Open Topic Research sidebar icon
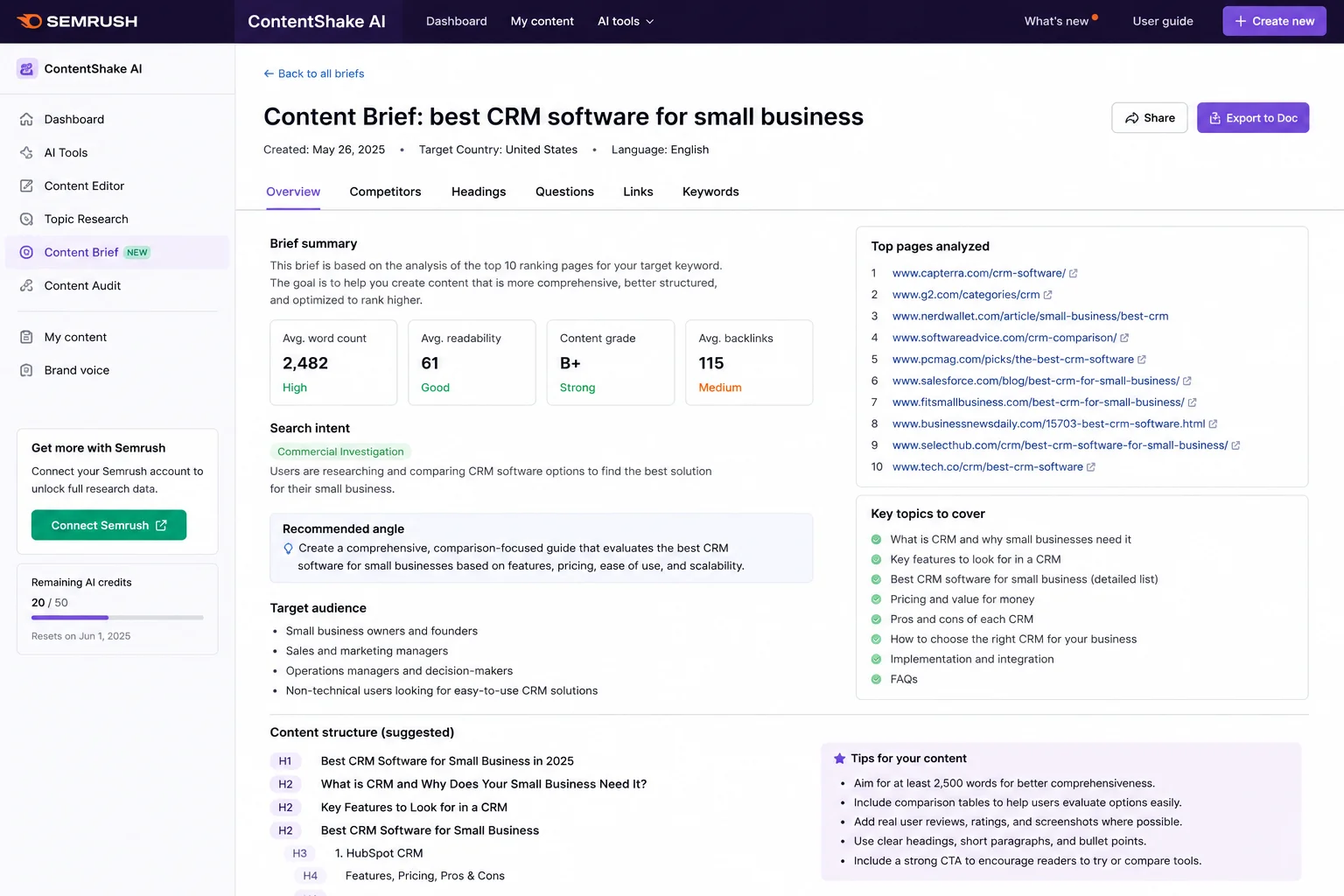The height and width of the screenshot is (896, 1344). click(x=26, y=219)
